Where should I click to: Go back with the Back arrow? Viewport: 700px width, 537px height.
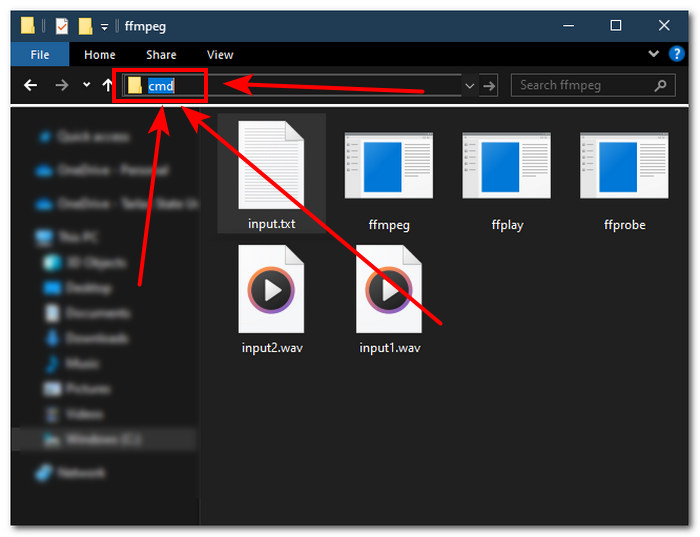click(x=30, y=85)
